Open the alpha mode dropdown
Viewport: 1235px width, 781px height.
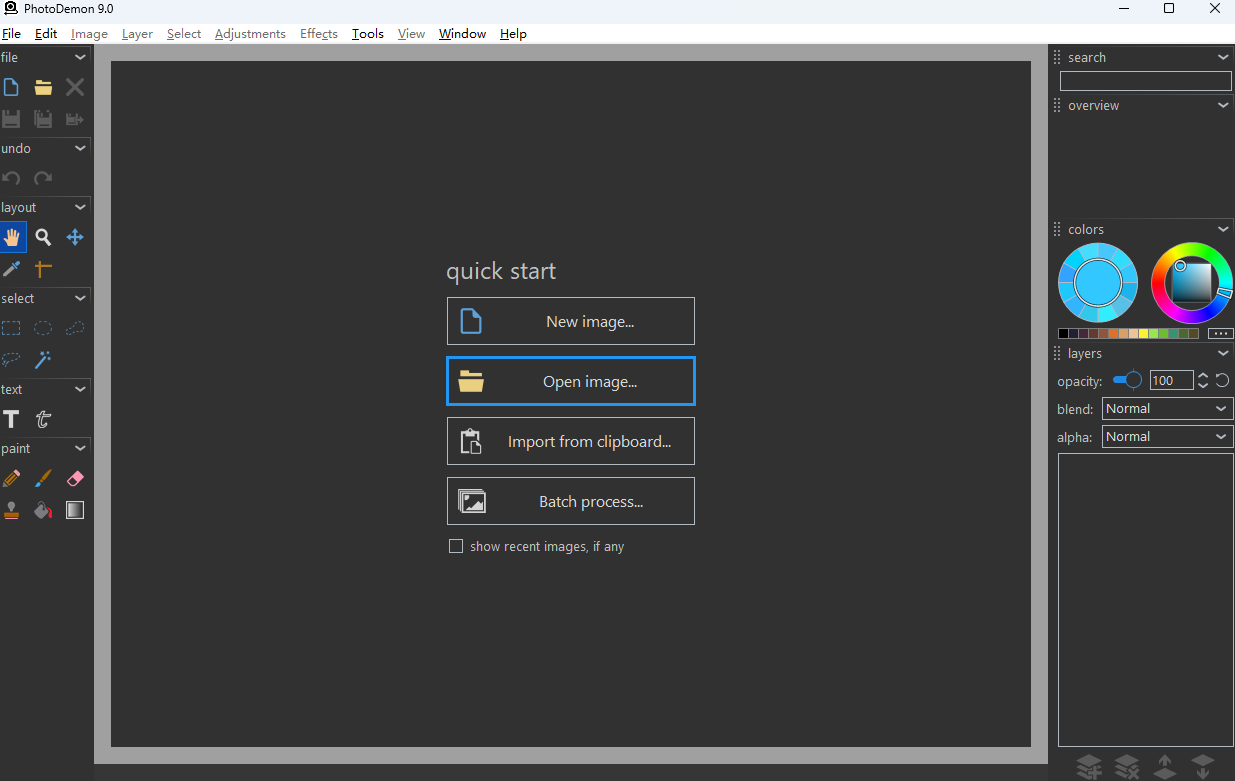tap(1167, 437)
